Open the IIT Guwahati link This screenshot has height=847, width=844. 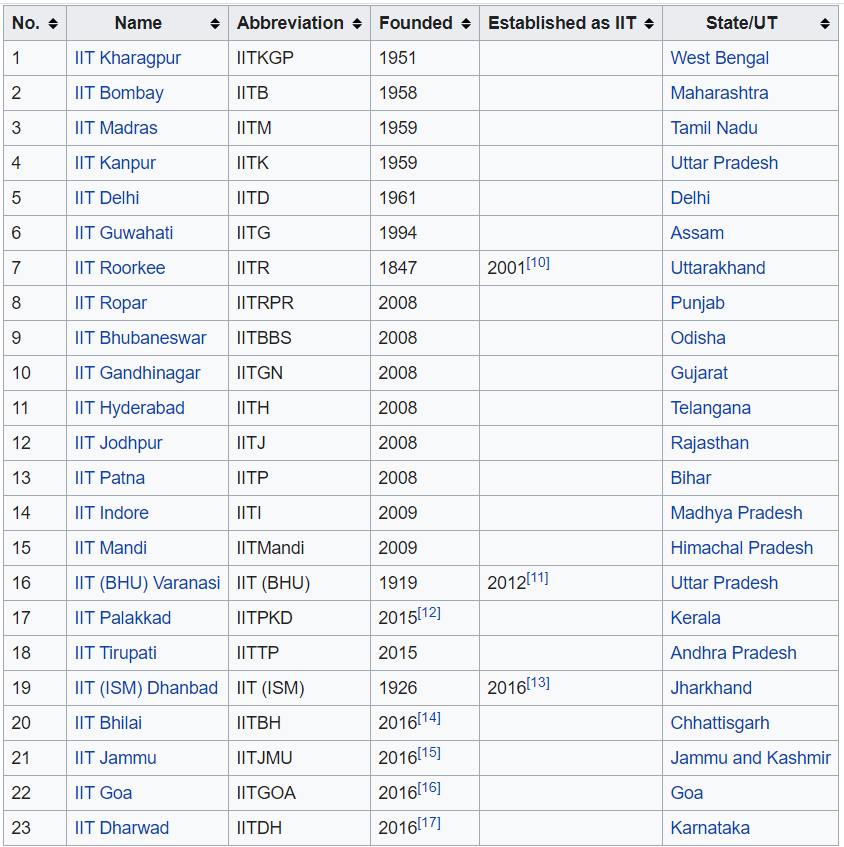(124, 233)
